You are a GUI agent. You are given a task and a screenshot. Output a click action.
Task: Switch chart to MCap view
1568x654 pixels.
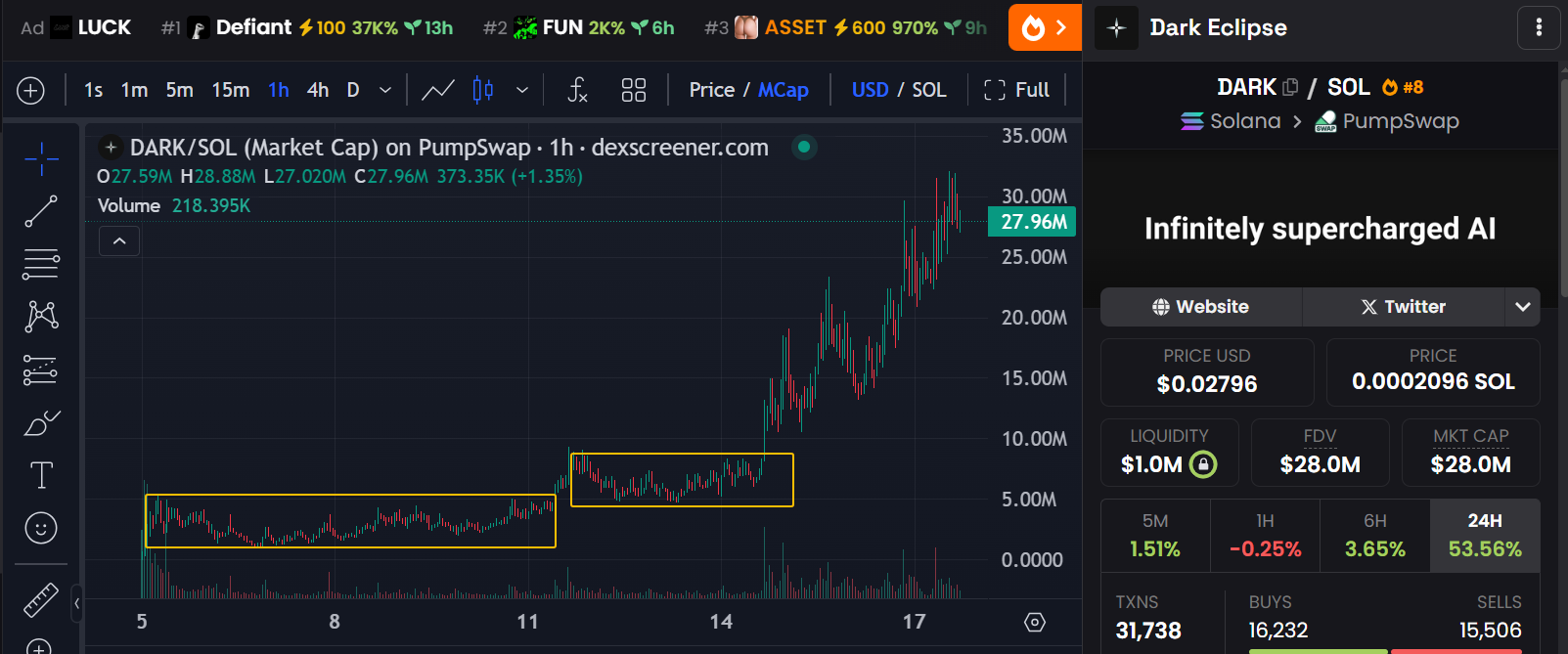point(783,90)
